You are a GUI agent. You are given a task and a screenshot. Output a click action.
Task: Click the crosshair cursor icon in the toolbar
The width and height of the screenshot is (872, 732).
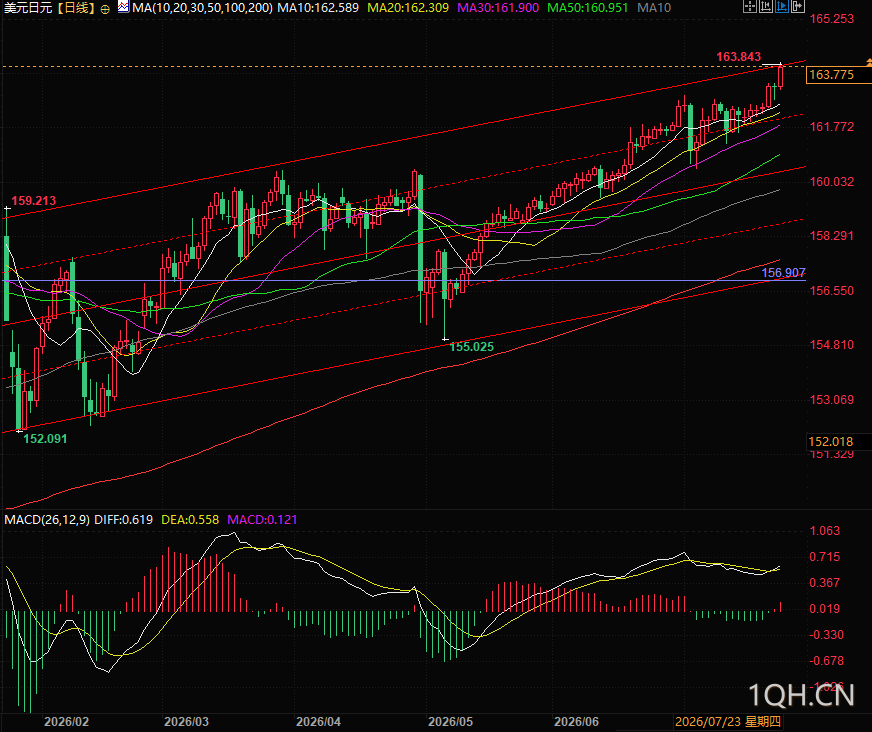[749, 7]
